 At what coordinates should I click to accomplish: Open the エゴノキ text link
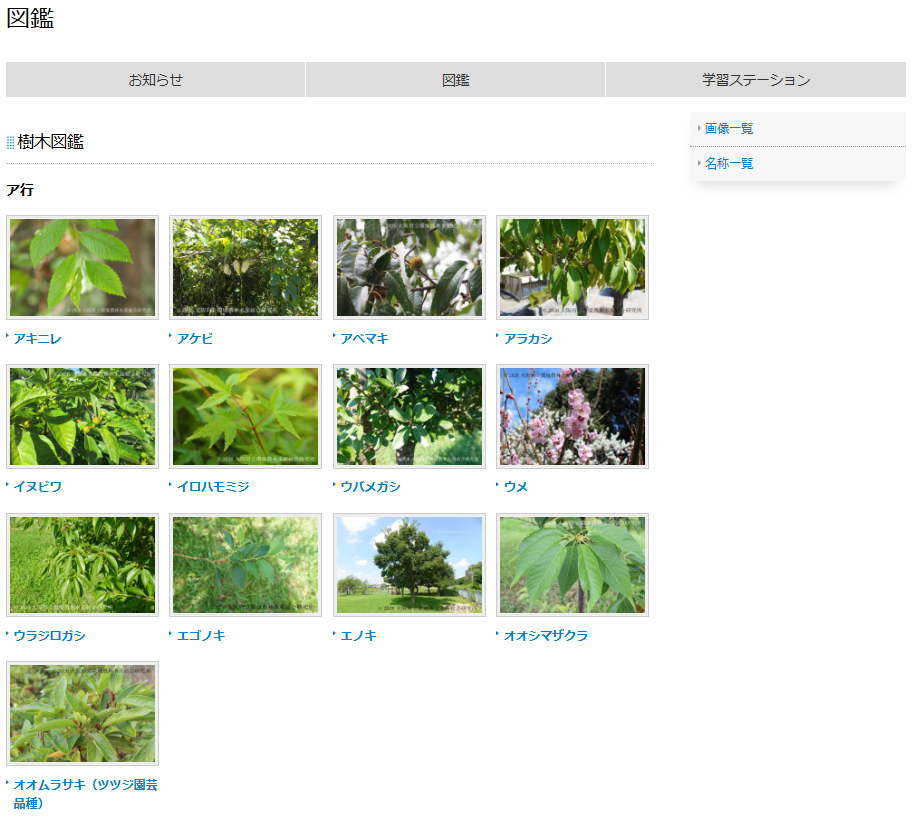[x=201, y=636]
